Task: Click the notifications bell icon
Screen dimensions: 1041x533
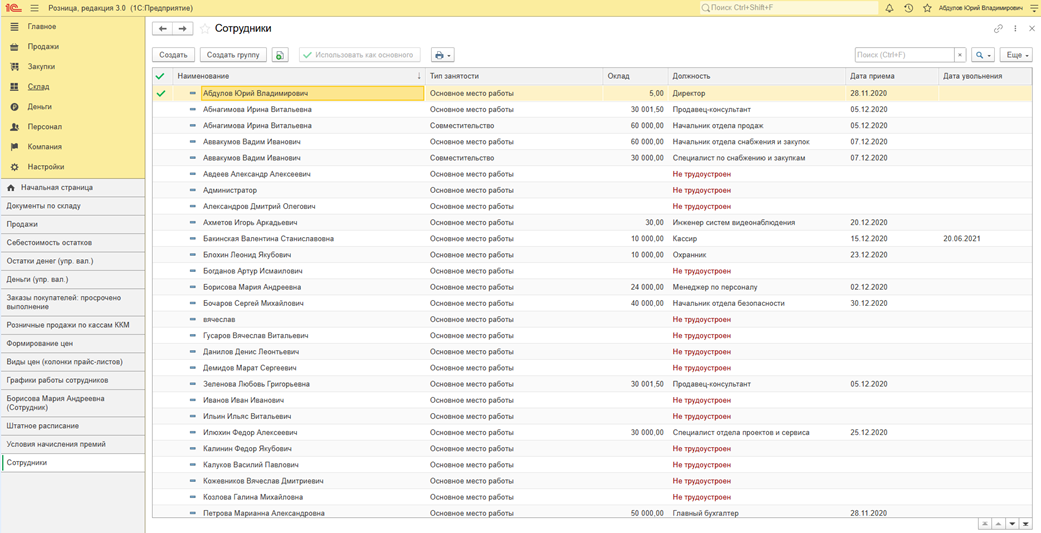Action: click(x=889, y=8)
